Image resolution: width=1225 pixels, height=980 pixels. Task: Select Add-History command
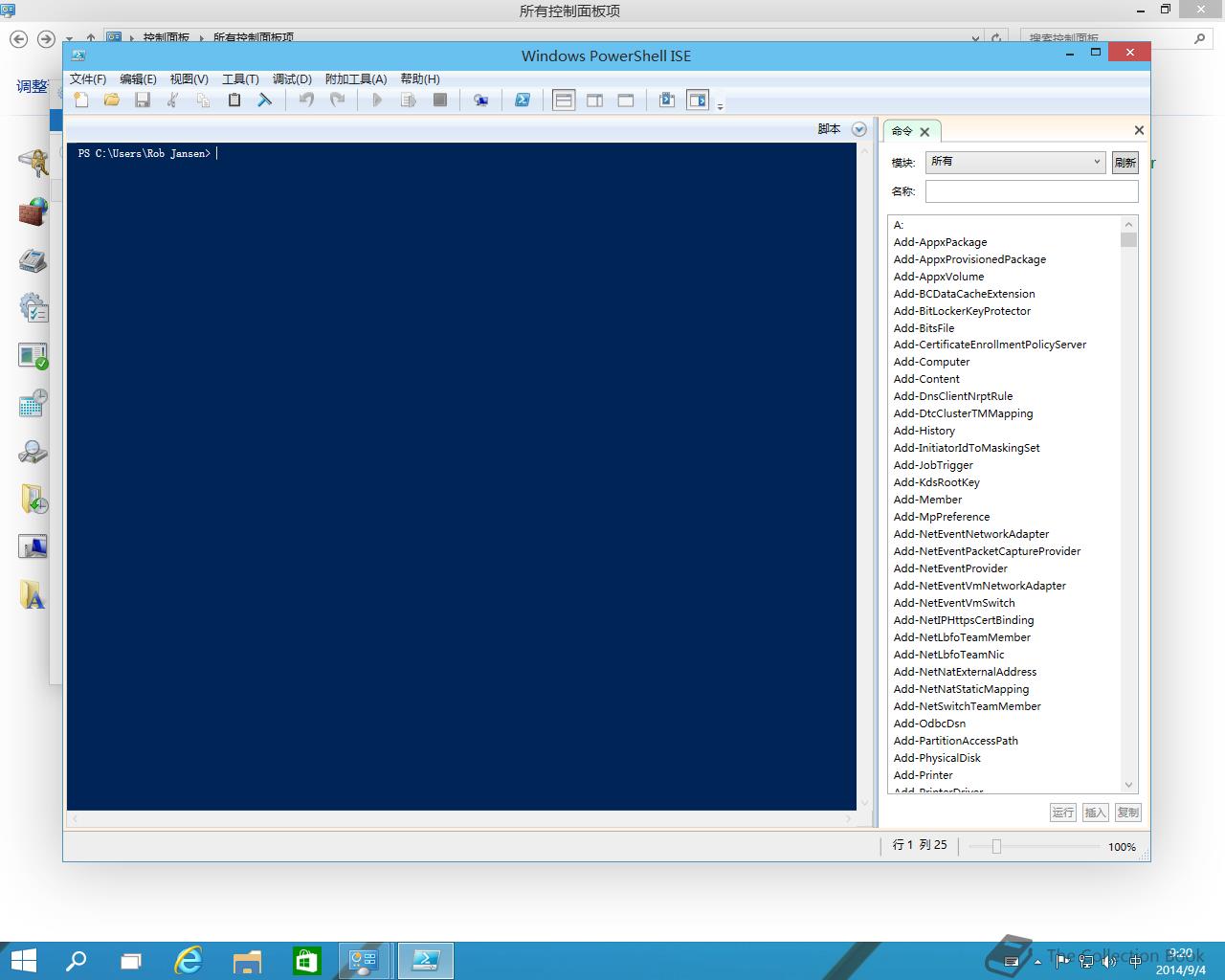tap(924, 431)
